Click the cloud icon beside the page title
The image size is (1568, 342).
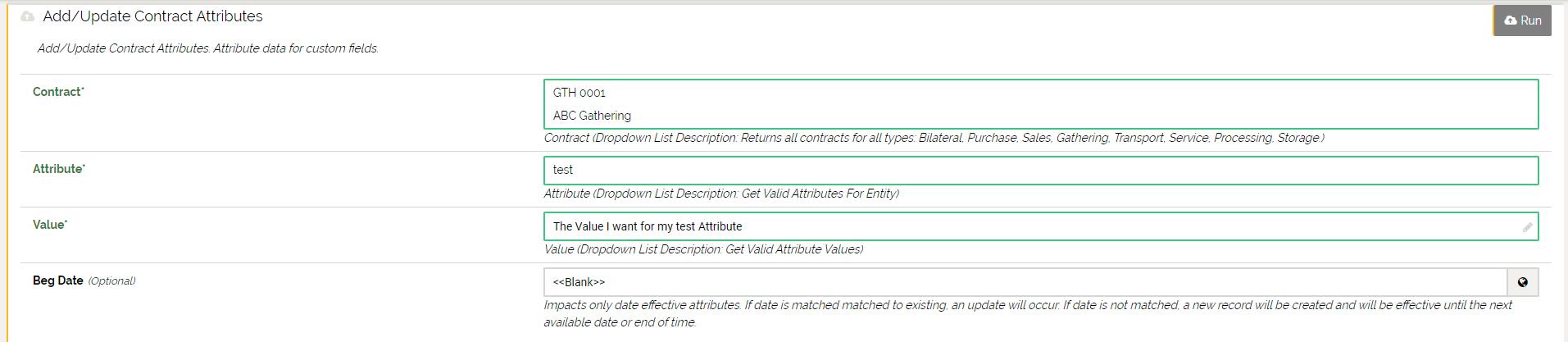pyautogui.click(x=28, y=16)
